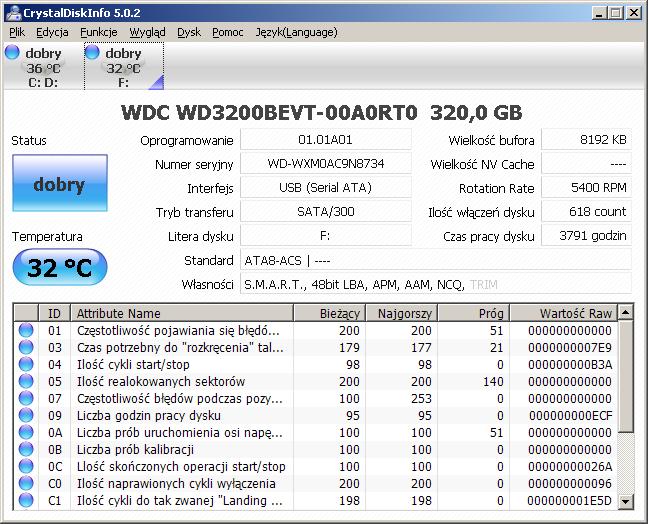Click the NV Cache size field
This screenshot has height=524, width=648.
click(586, 164)
